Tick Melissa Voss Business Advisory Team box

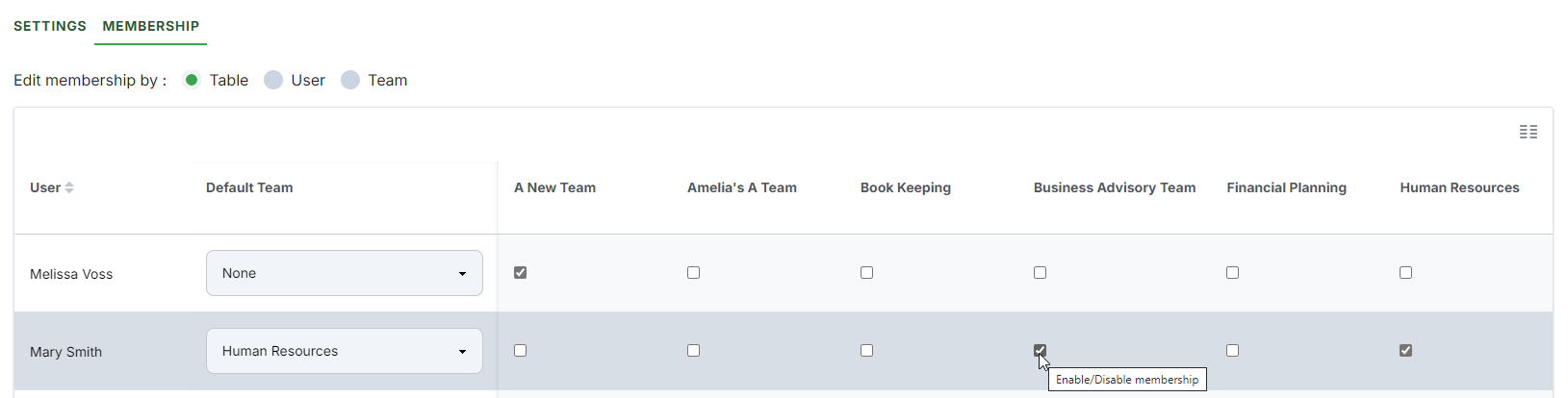coord(1041,273)
